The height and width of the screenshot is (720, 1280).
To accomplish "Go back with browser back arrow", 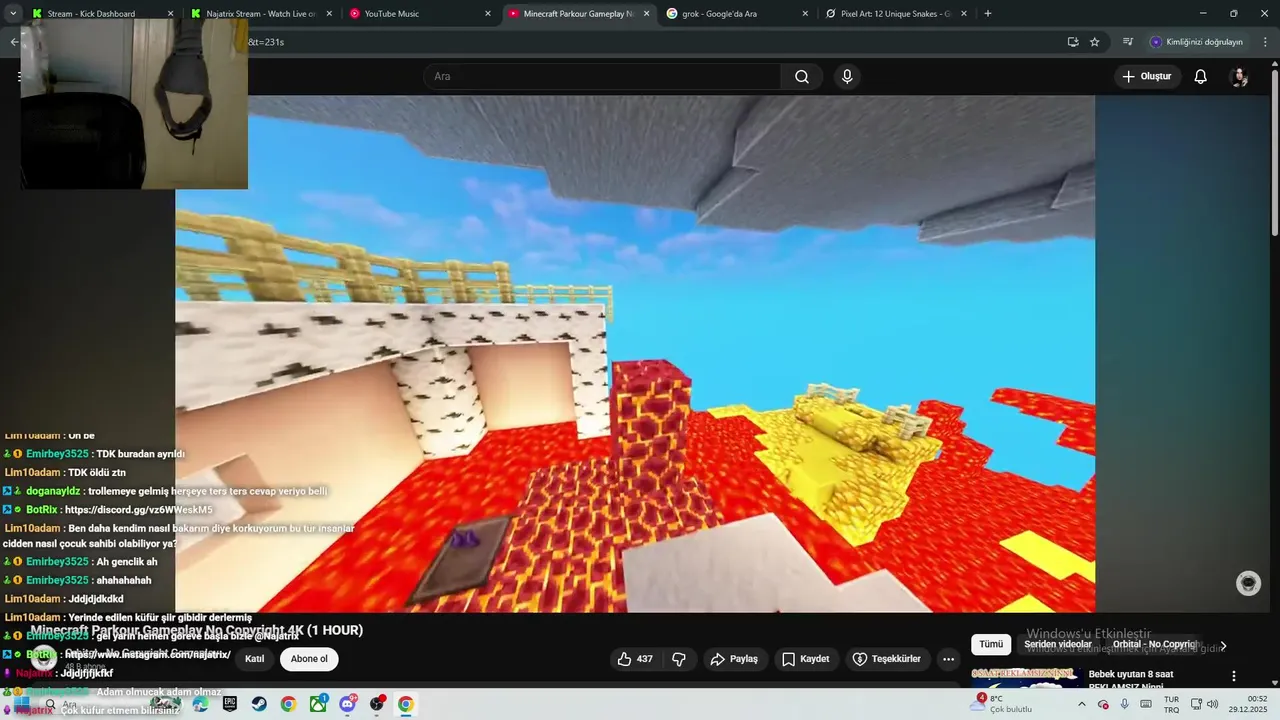I will pos(14,42).
